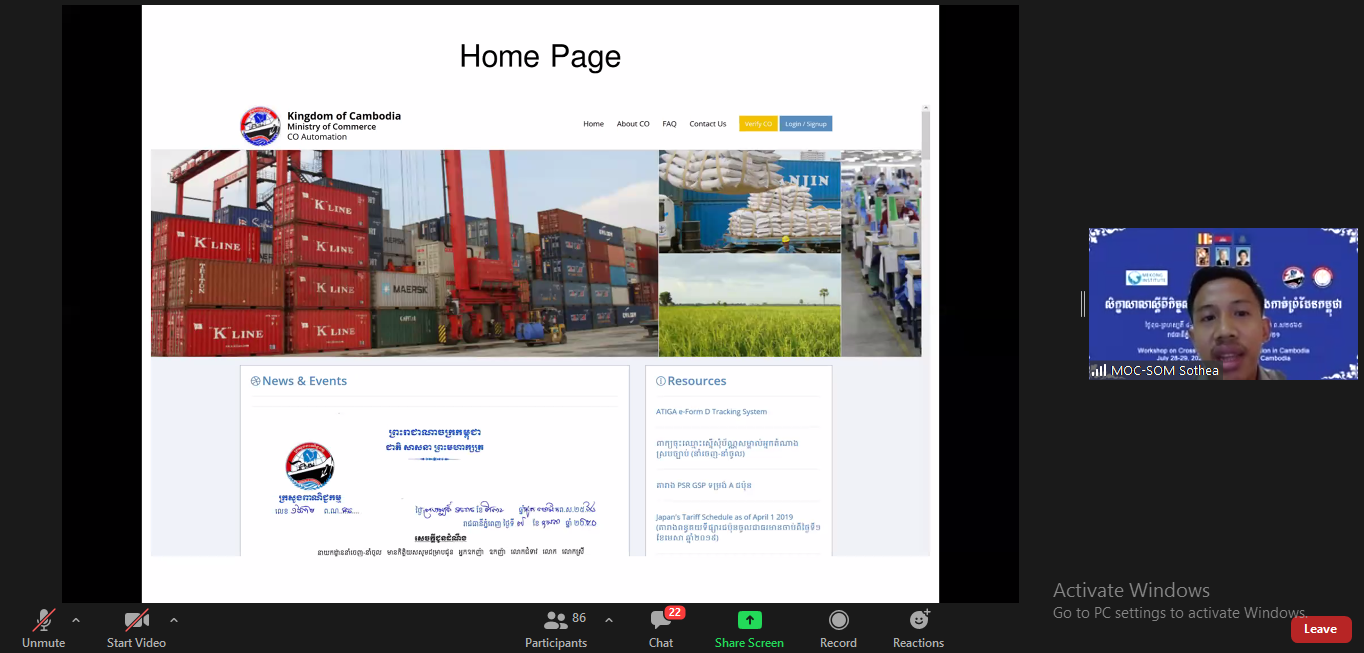Image resolution: width=1364 pixels, height=653 pixels.
Task: Click the ministry seal in News & Events
Action: point(310,466)
